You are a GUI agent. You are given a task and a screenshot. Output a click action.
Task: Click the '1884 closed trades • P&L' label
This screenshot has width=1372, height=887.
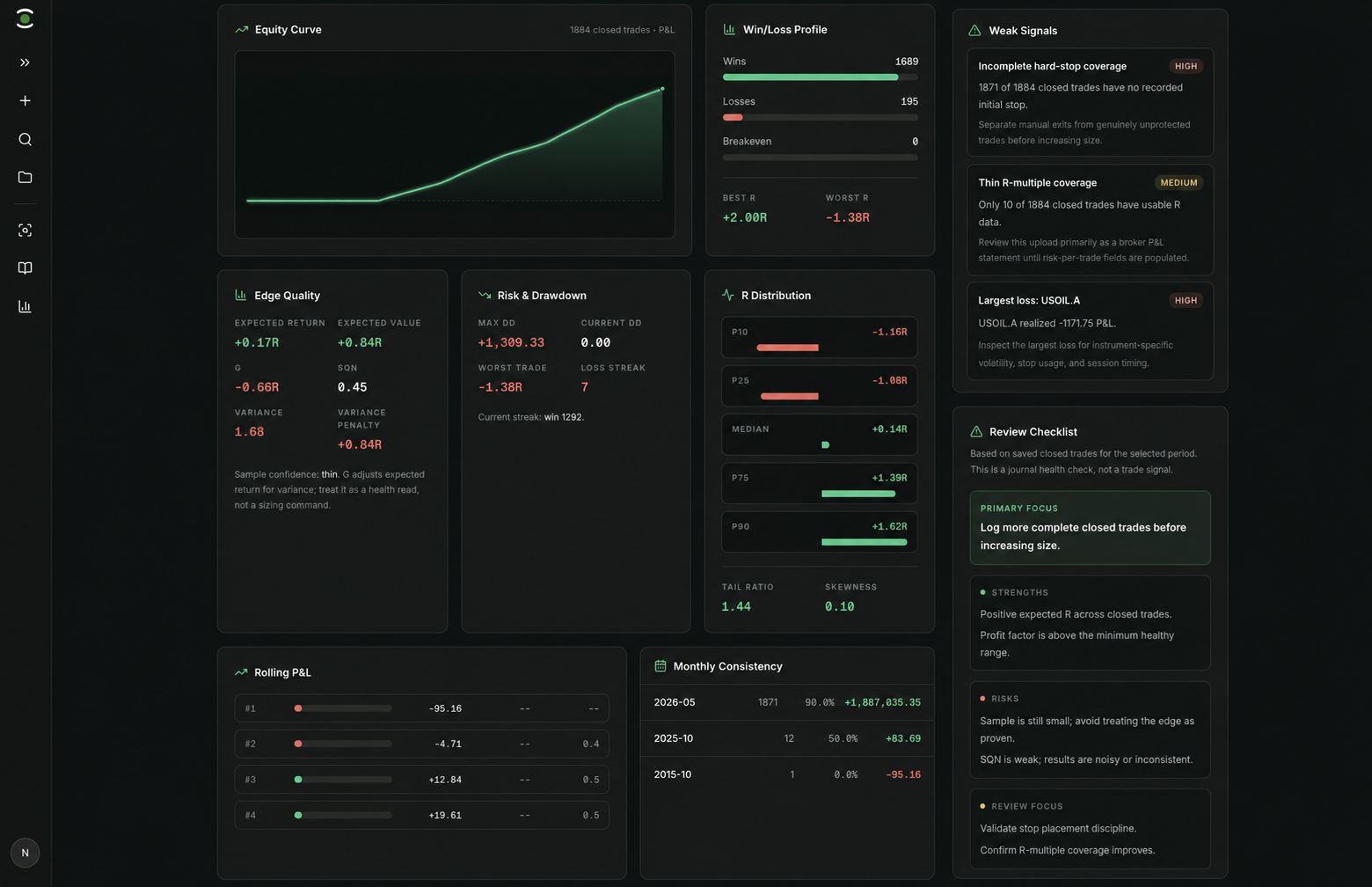[x=622, y=30]
